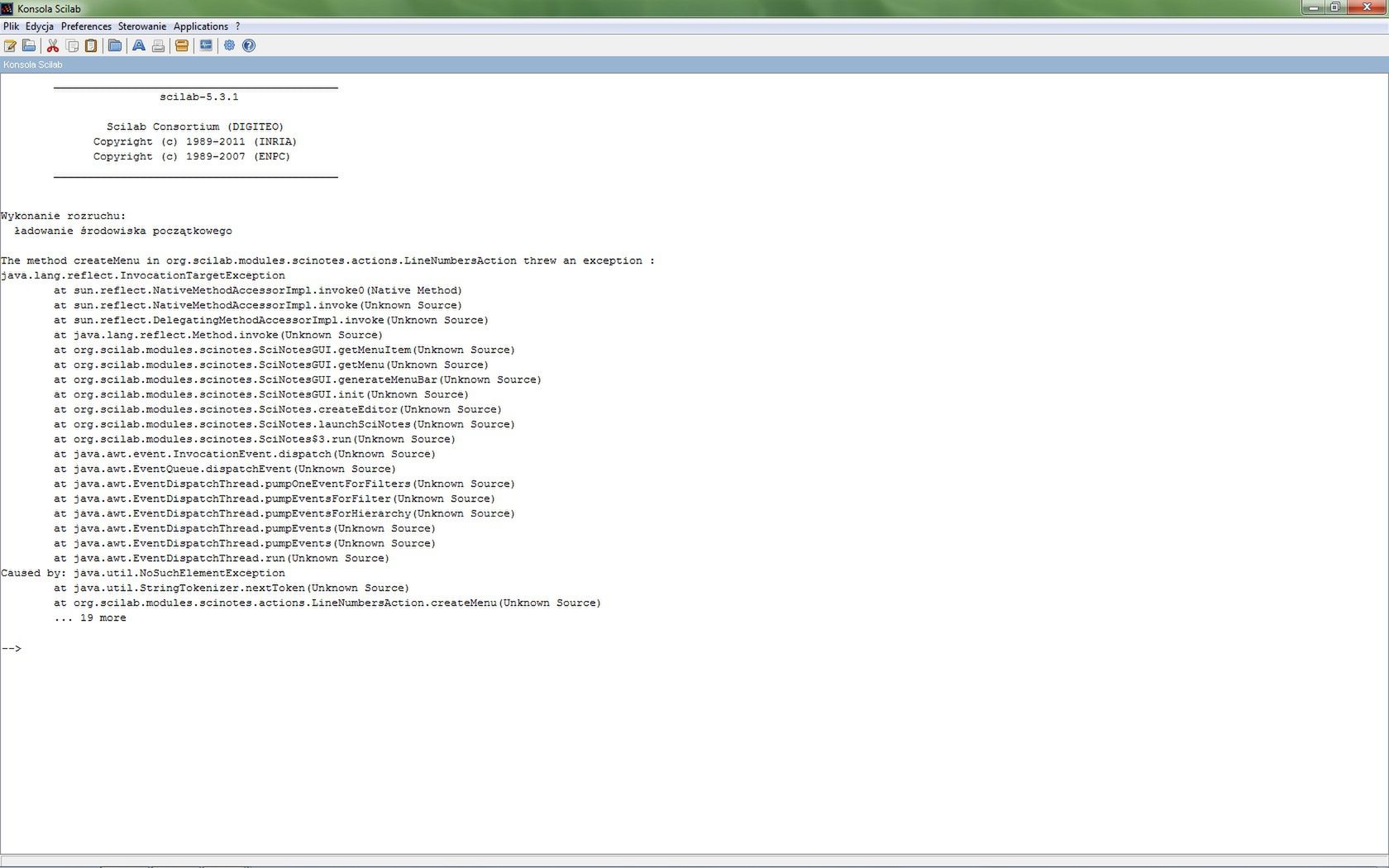Open the ? help menu

pyautogui.click(x=237, y=26)
